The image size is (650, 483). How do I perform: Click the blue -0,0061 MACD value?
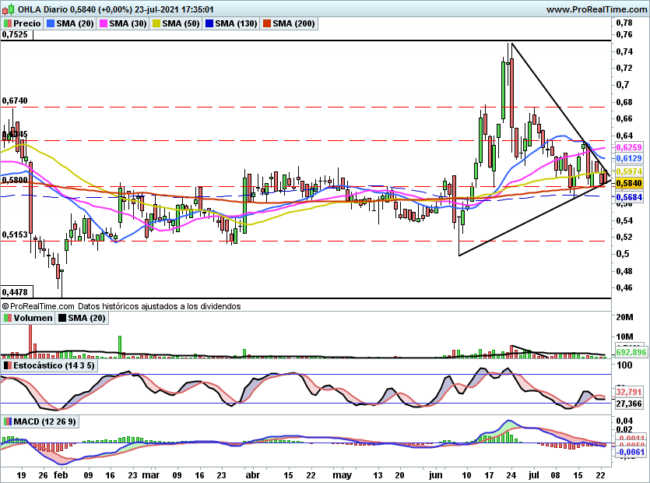[631, 452]
